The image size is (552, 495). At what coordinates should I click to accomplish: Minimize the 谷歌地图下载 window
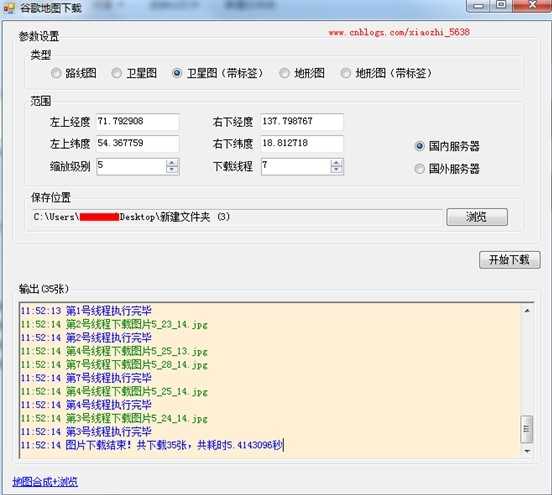[x=478, y=6]
